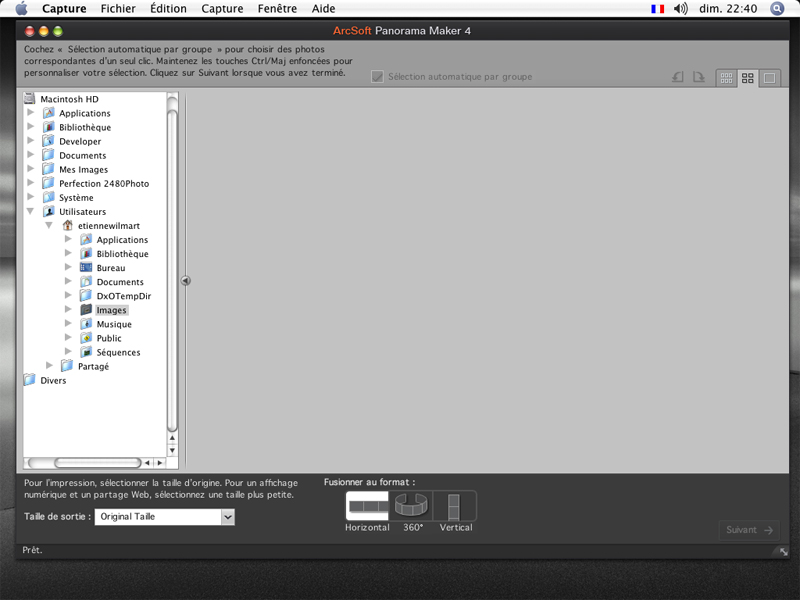
Task: Switch to small thumbnails view
Action: pos(727,78)
